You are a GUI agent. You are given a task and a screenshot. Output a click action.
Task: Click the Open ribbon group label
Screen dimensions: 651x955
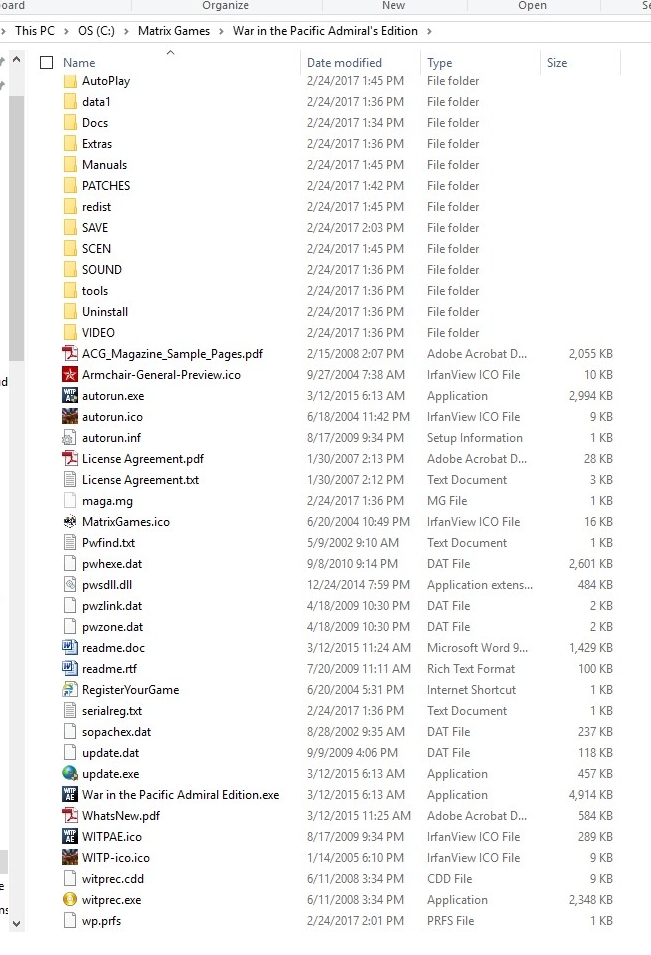(532, 5)
